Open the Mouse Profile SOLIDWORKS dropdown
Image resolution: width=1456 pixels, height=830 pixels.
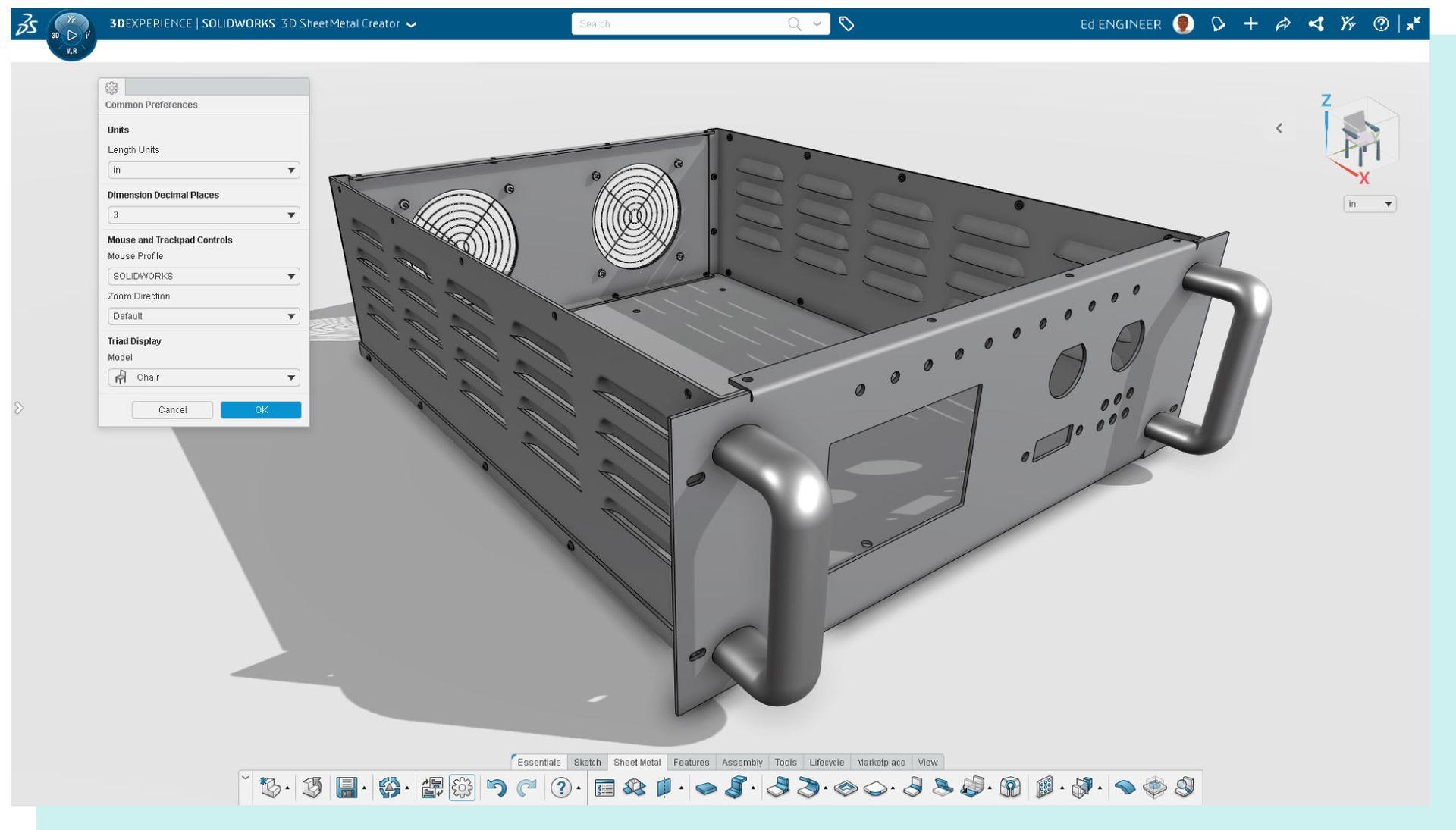[203, 277]
